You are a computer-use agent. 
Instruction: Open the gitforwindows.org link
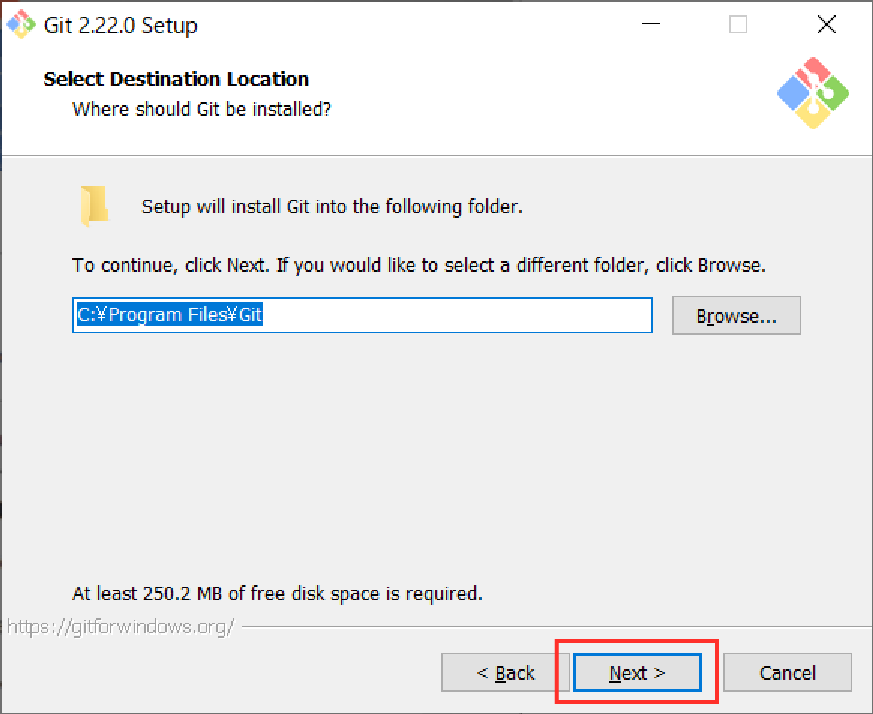120,627
